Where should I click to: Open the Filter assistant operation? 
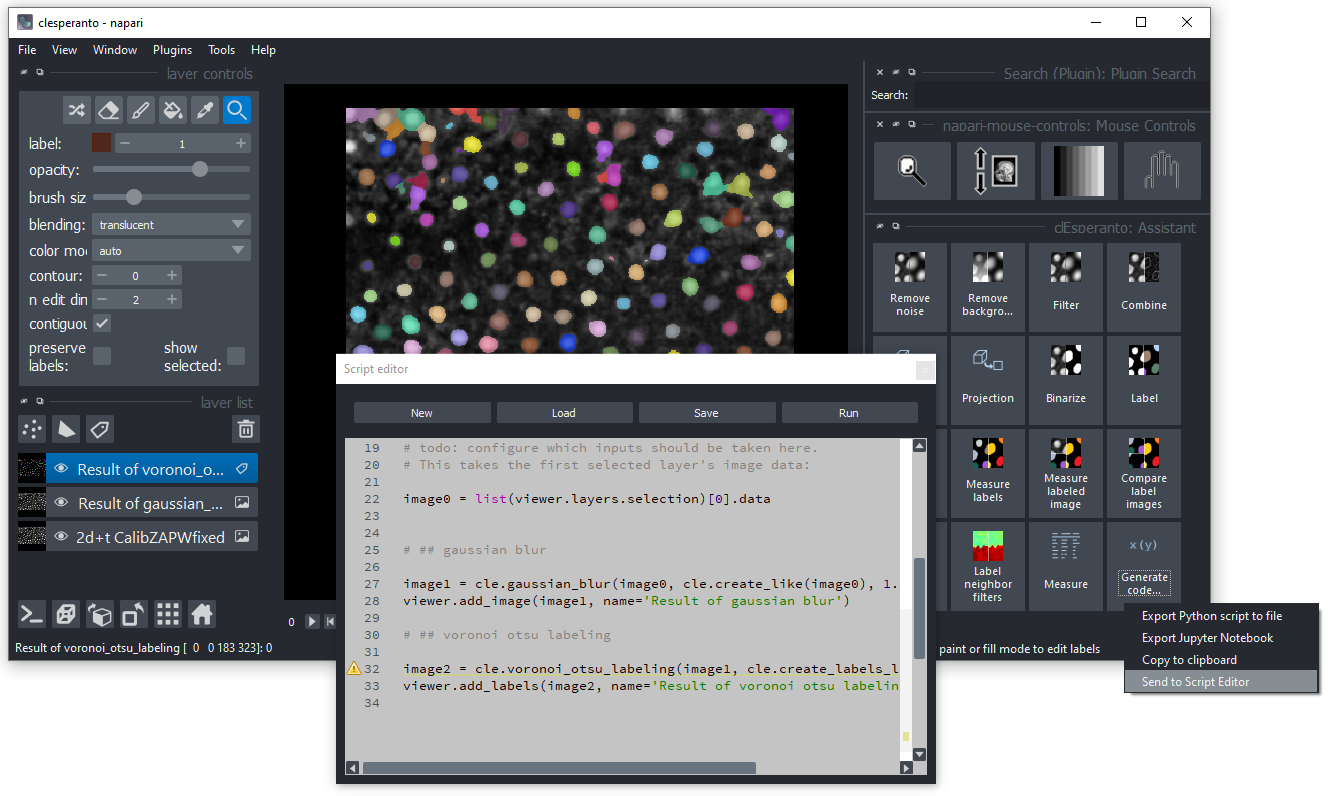click(x=1066, y=287)
